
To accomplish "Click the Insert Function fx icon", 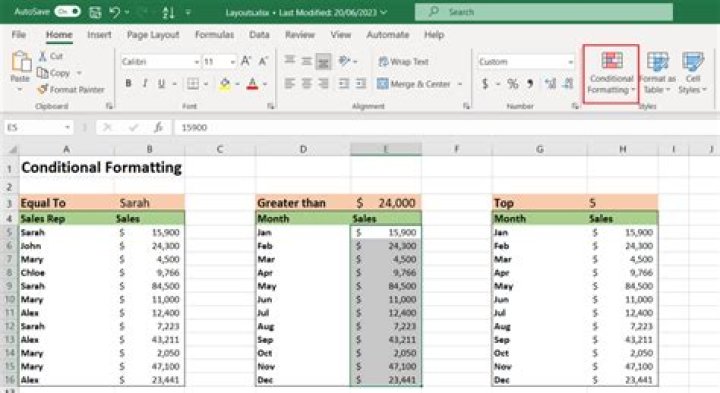I will (x=158, y=127).
